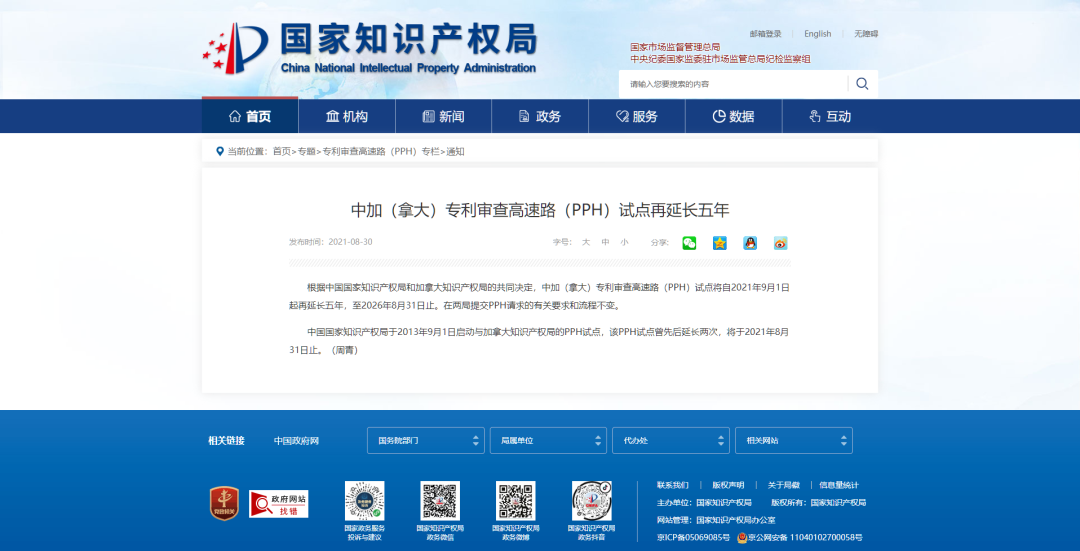Click breadcrumb 专利审查高速路（PPH）专栏

[x=380, y=152]
